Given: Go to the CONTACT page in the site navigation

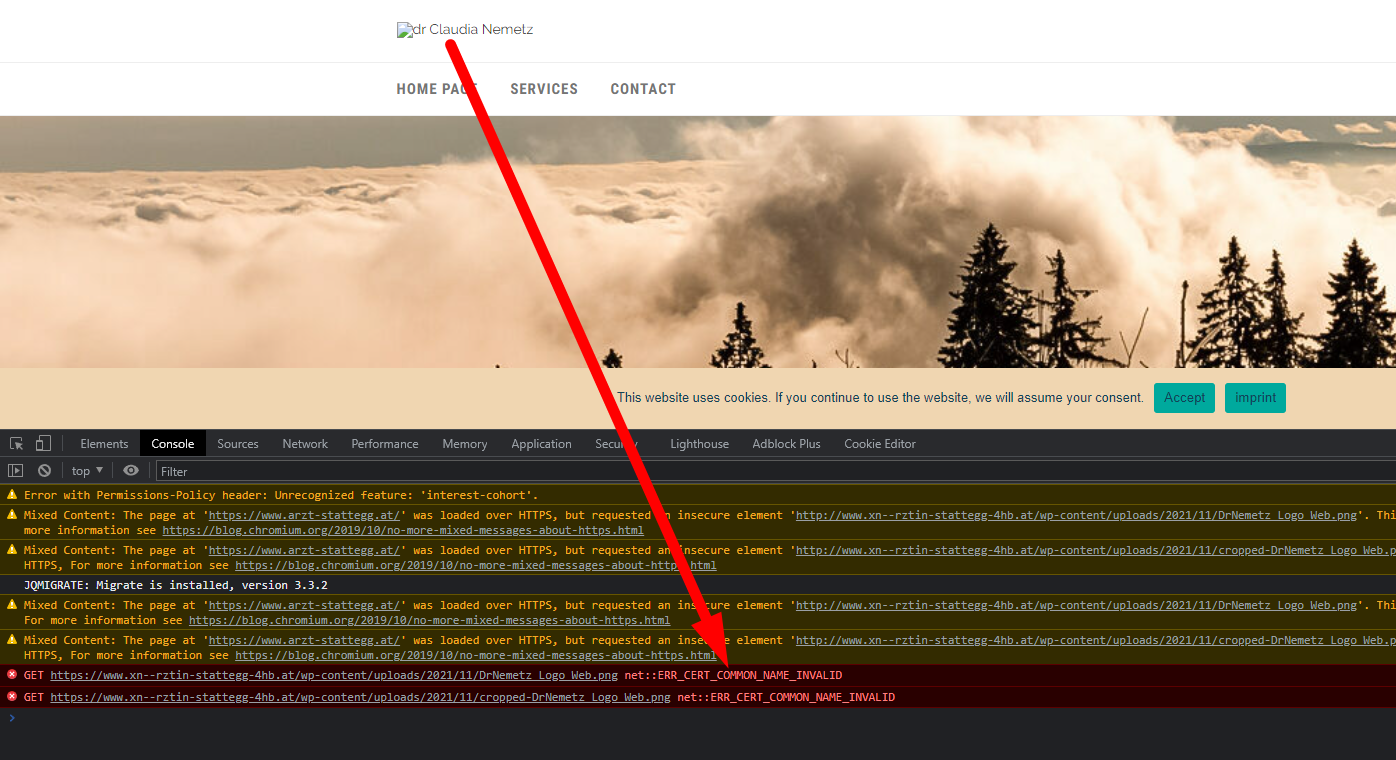Looking at the screenshot, I should [643, 89].
